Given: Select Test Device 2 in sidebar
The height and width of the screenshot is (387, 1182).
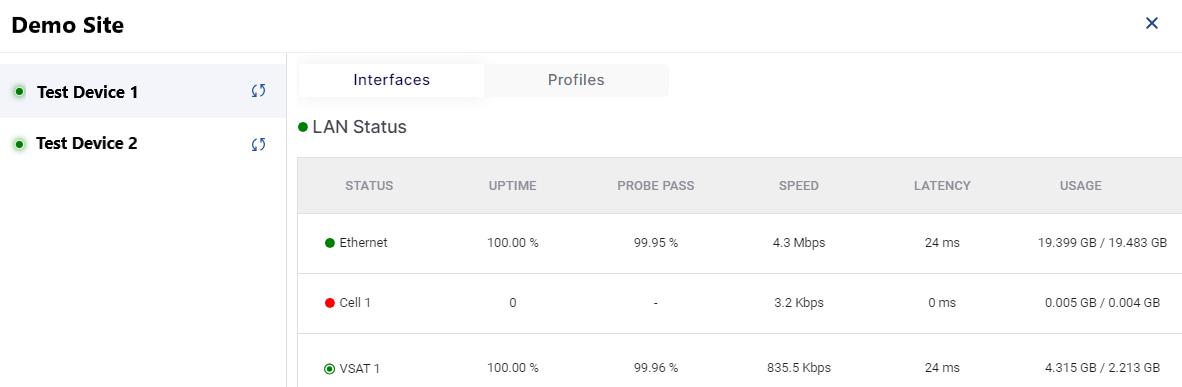Looking at the screenshot, I should pyautogui.click(x=143, y=143).
